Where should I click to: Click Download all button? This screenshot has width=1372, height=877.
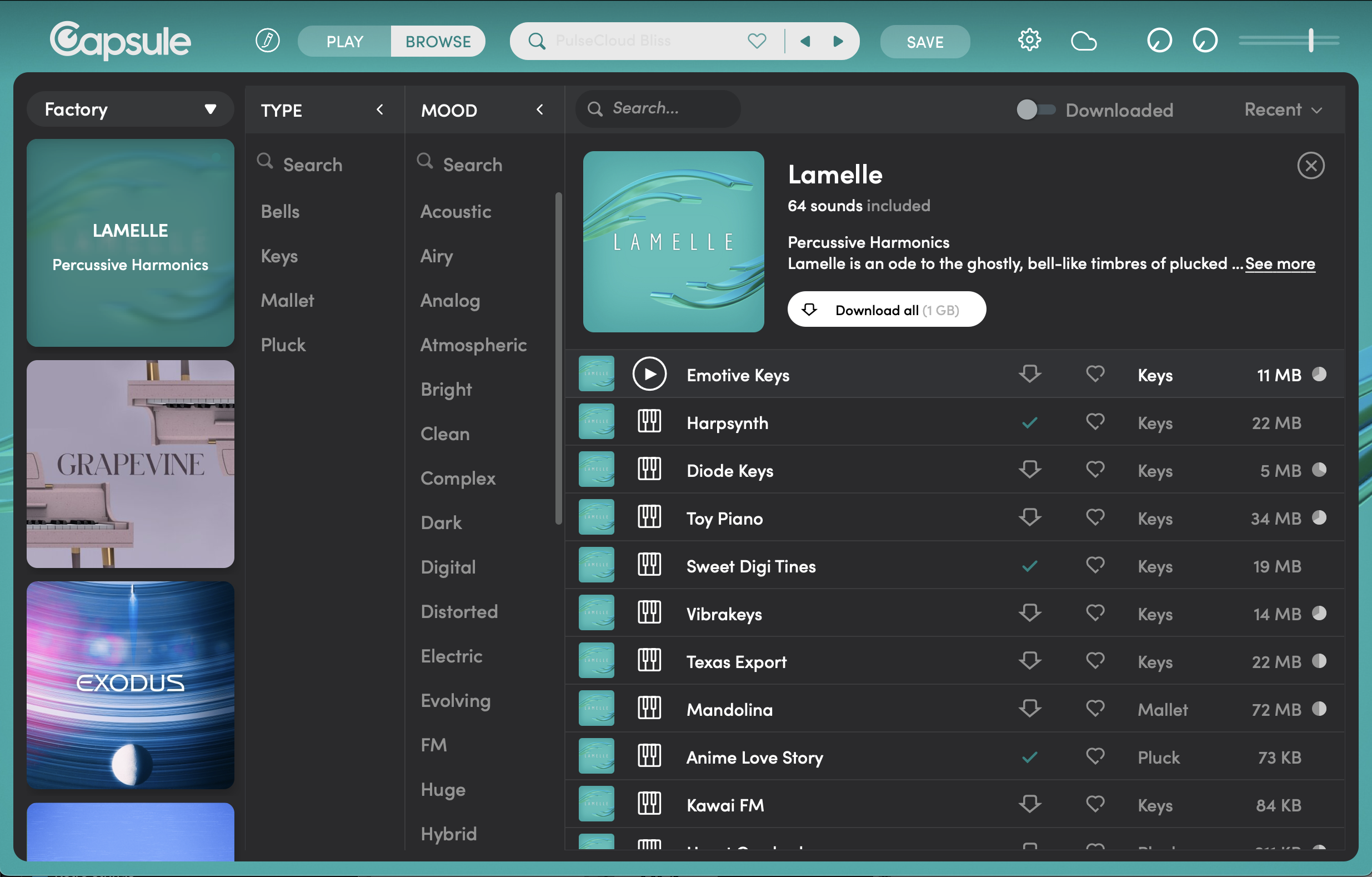pyautogui.click(x=886, y=310)
